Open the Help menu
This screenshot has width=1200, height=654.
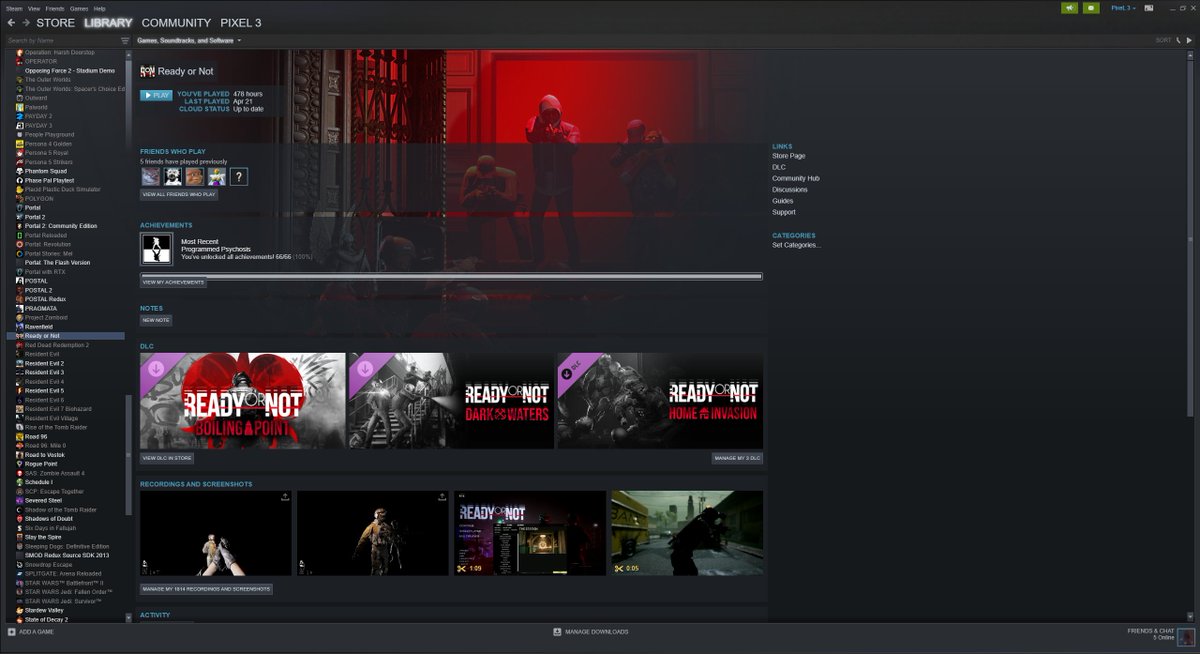(x=99, y=8)
